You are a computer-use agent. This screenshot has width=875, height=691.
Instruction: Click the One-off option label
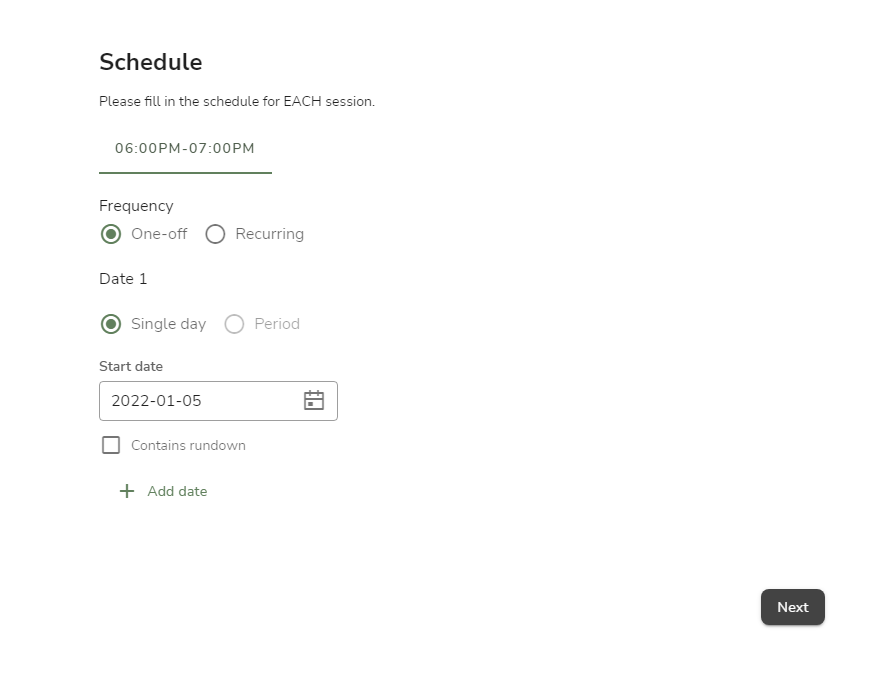159,234
